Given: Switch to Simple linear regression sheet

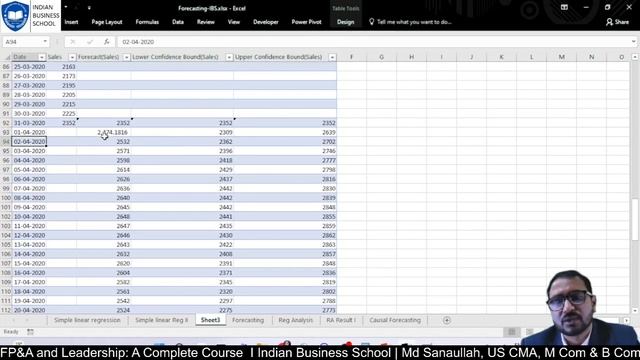Looking at the screenshot, I should [87, 320].
